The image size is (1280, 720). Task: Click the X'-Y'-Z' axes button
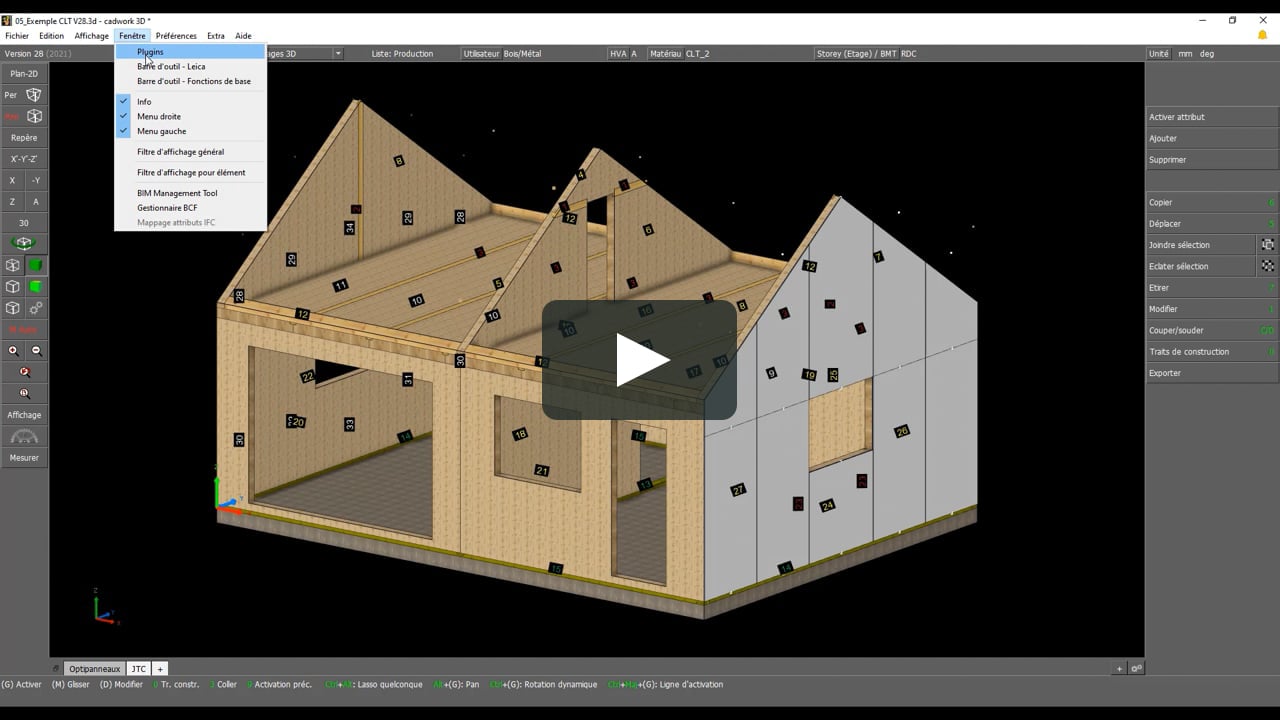click(24, 159)
